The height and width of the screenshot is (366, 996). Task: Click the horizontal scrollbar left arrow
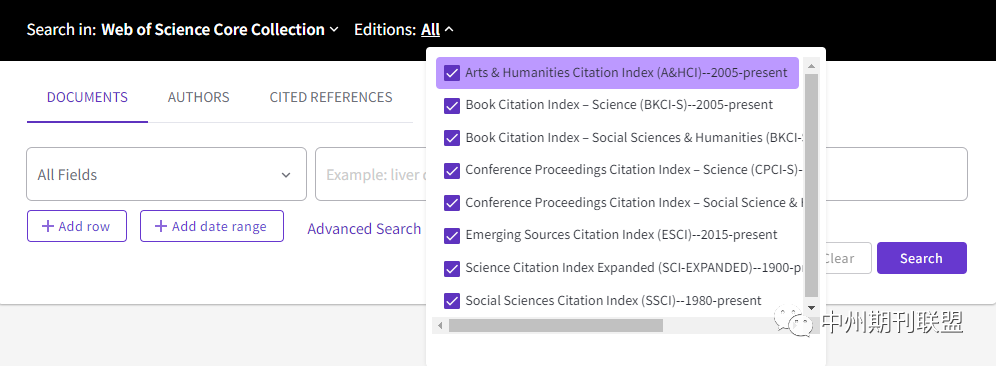[x=439, y=325]
